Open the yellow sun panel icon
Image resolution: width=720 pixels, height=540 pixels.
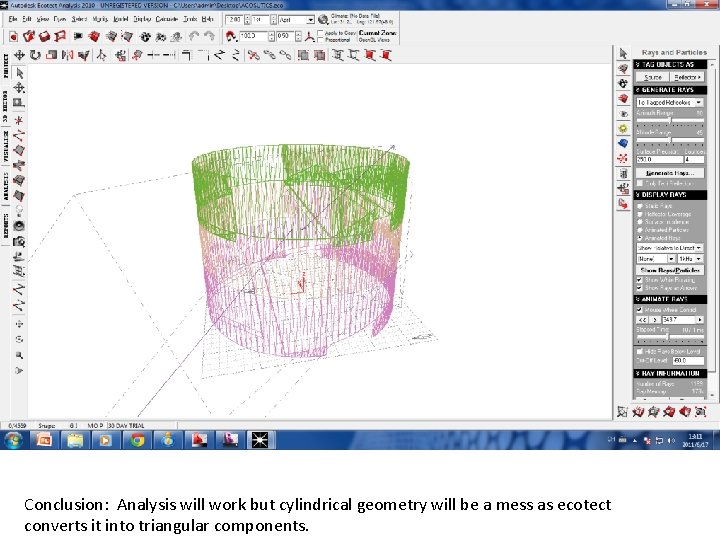pos(623,129)
